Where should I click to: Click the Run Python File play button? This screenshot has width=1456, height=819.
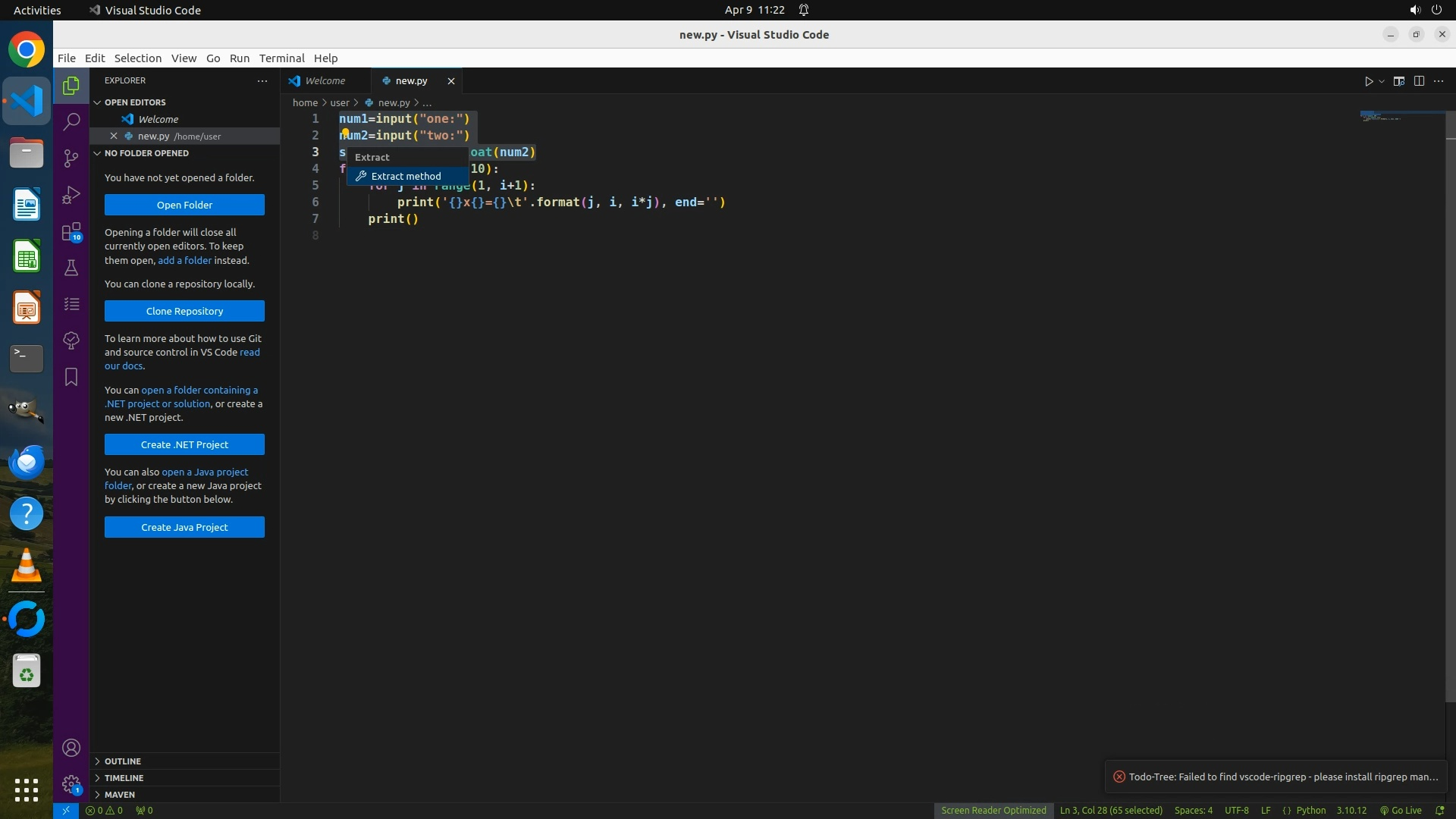[x=1369, y=81]
